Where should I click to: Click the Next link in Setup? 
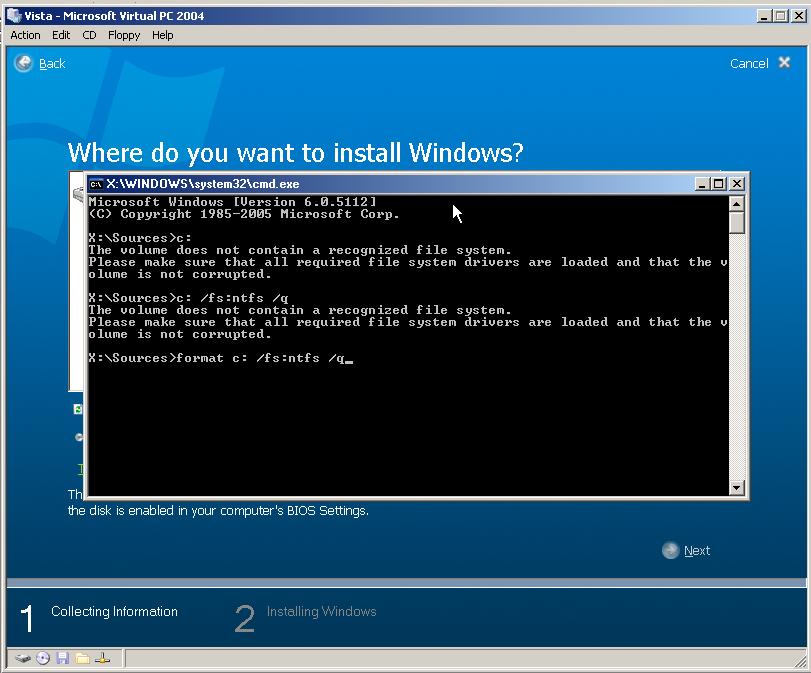point(697,550)
